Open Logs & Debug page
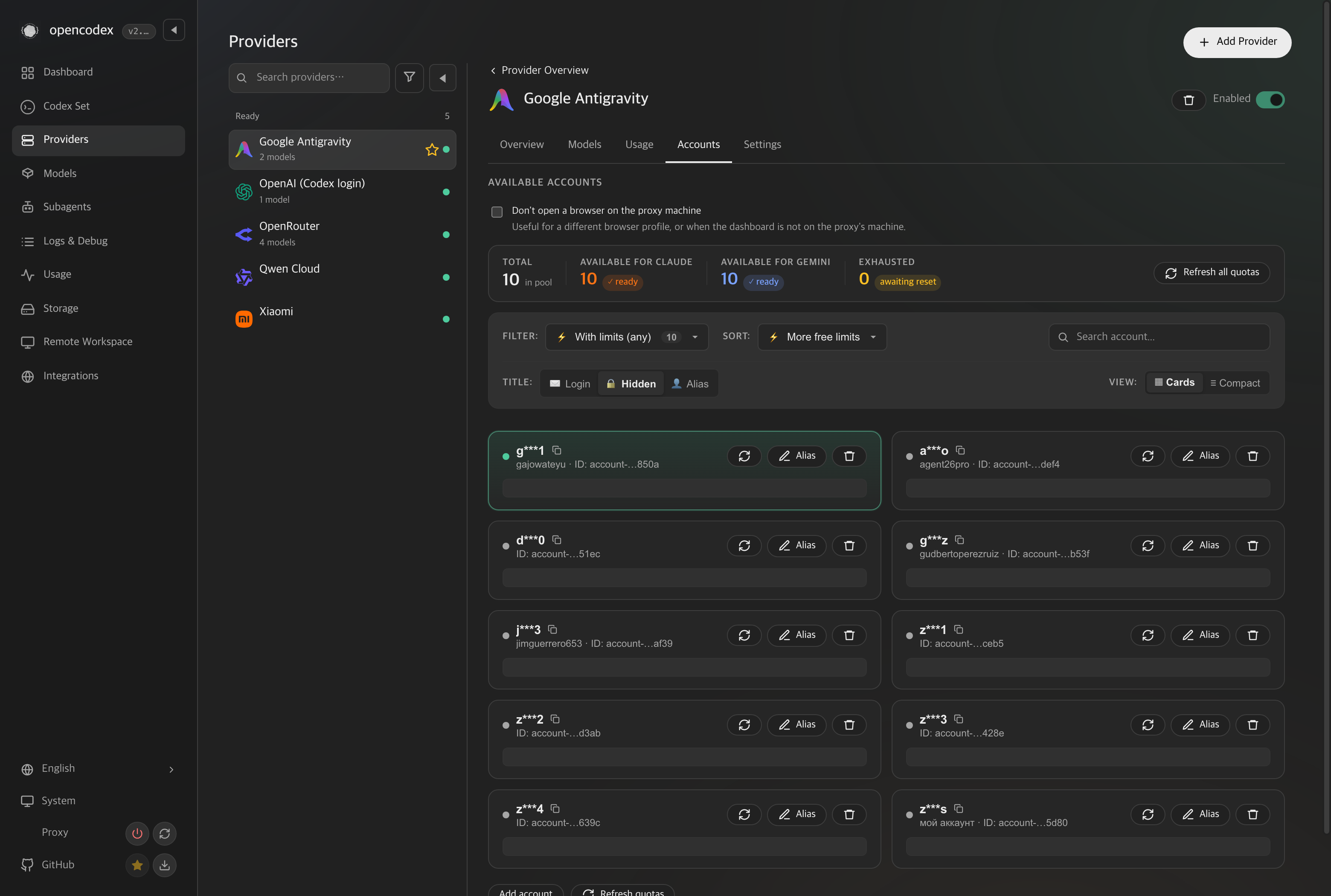 pos(98,241)
